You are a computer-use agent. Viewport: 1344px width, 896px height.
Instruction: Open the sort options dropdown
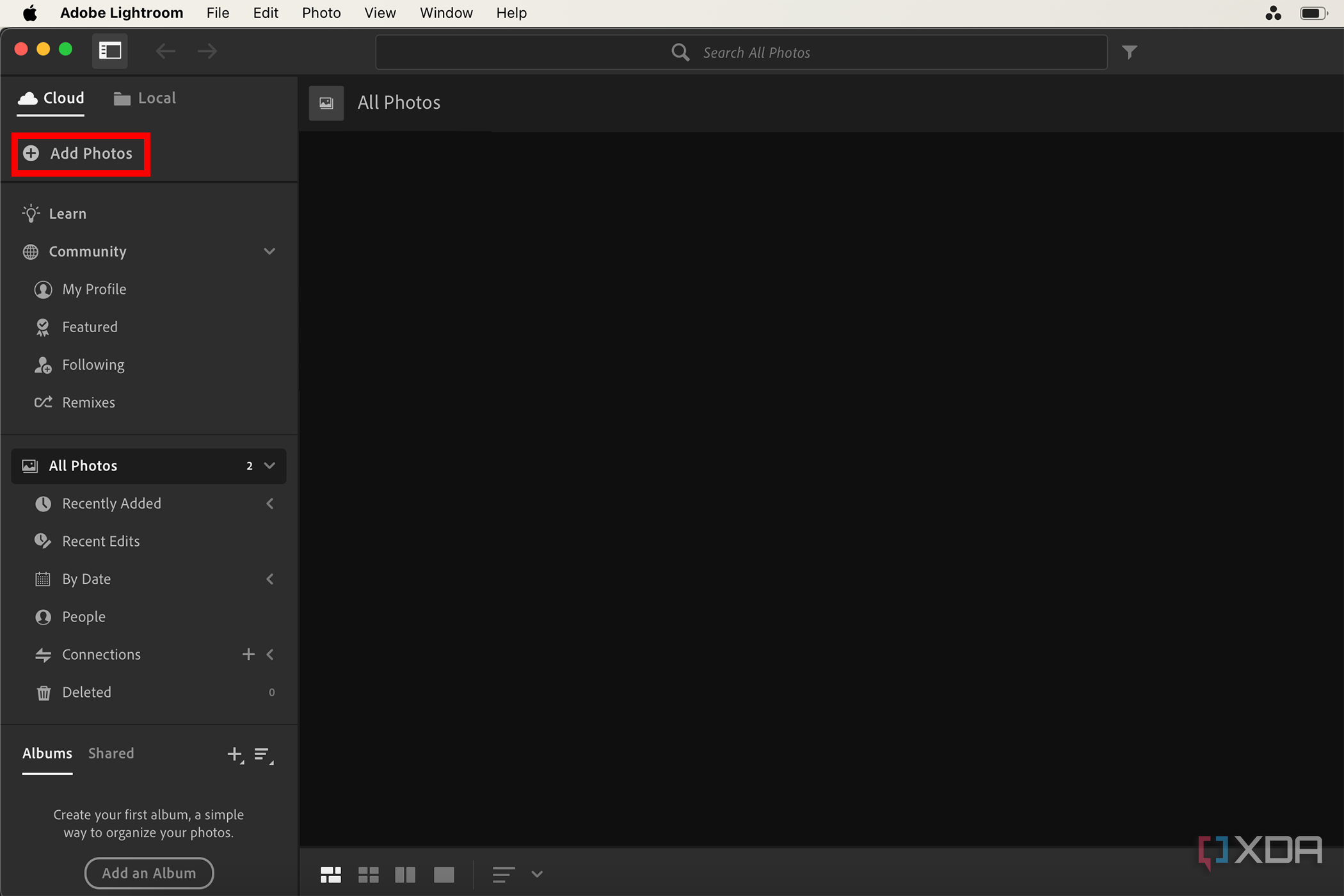tap(536, 874)
